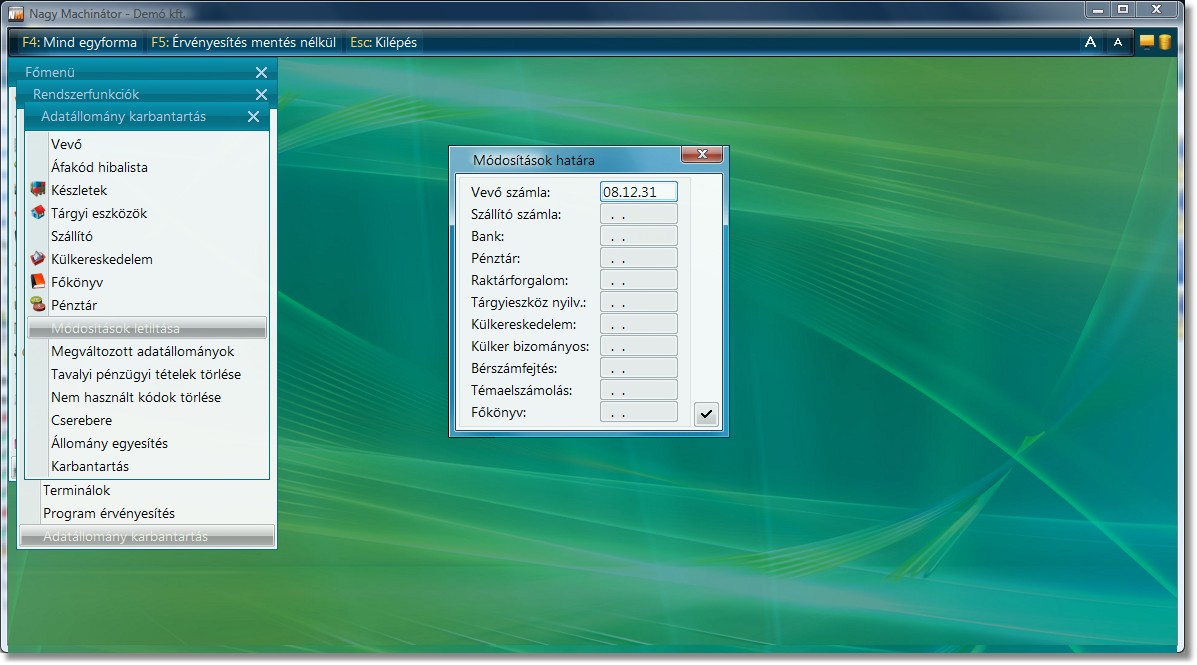Screen dimensions: 1197x665
Task: Click the larger font size A icon
Action: click(x=1090, y=42)
